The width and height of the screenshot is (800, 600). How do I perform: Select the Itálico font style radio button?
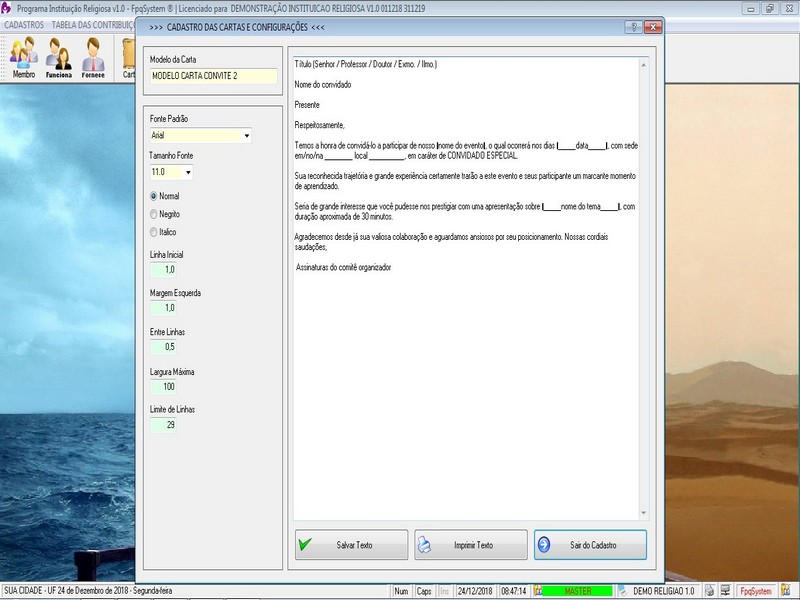click(154, 232)
